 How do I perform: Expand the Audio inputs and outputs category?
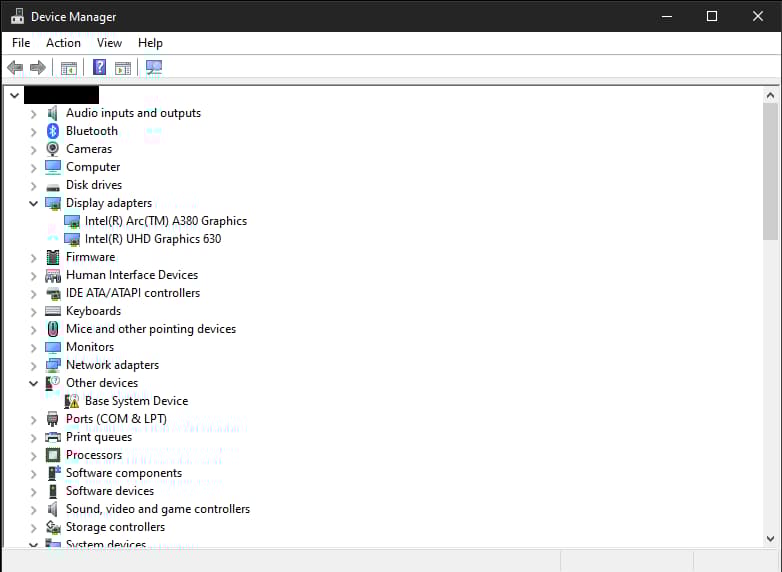pyautogui.click(x=34, y=113)
